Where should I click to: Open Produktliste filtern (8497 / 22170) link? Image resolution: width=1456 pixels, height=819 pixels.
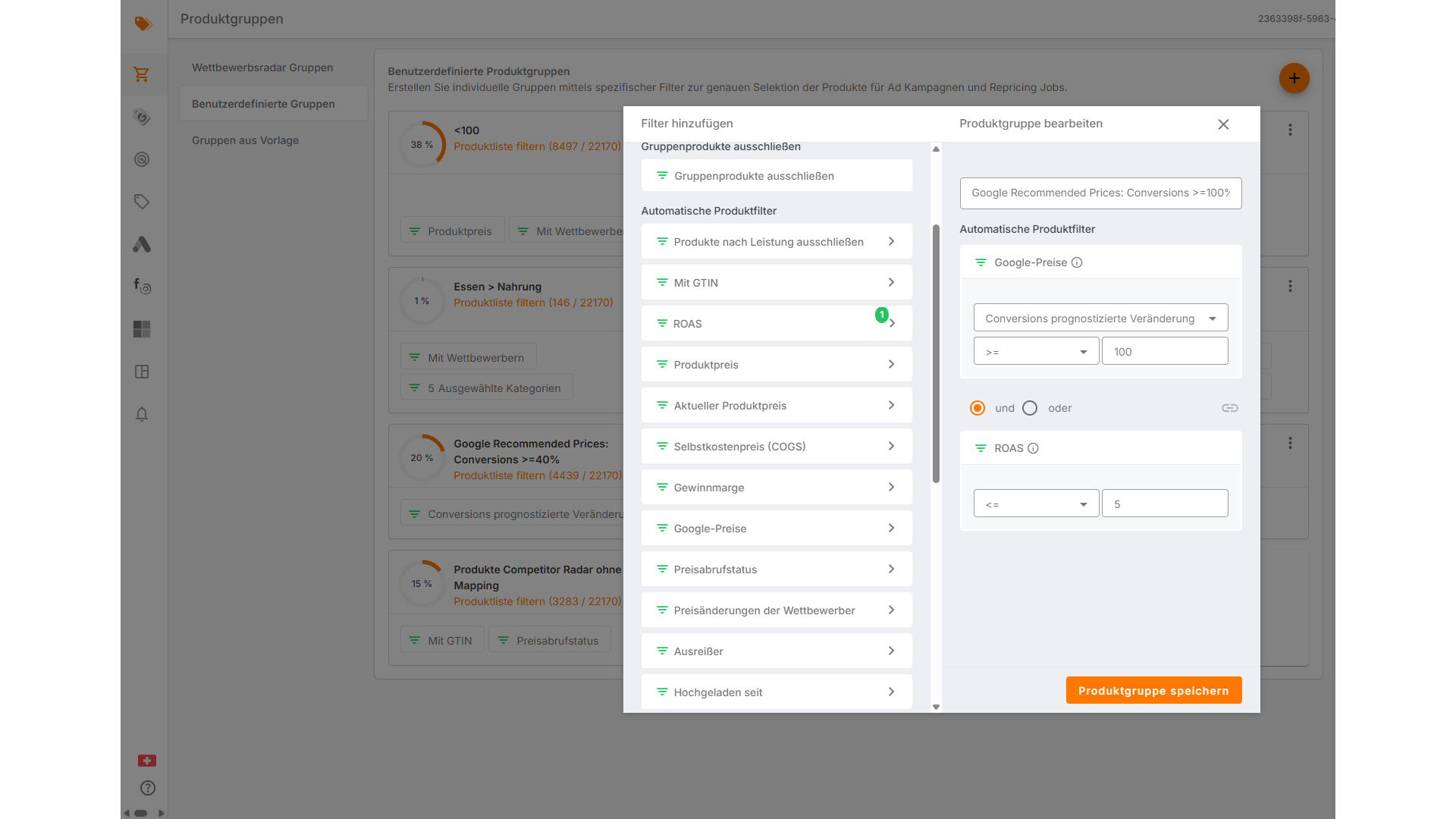[x=537, y=146]
